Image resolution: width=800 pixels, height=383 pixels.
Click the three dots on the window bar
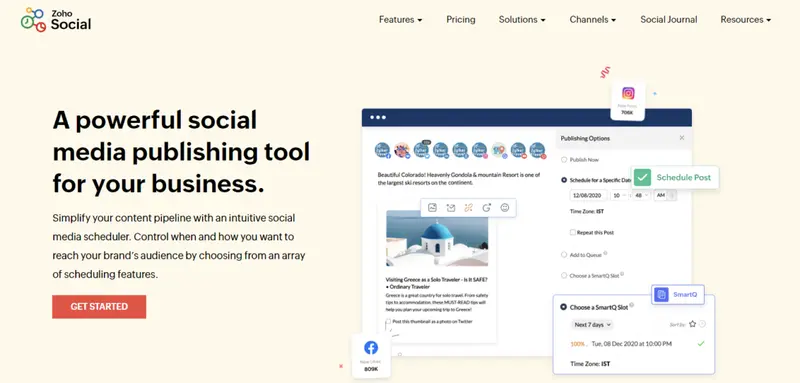coord(378,117)
